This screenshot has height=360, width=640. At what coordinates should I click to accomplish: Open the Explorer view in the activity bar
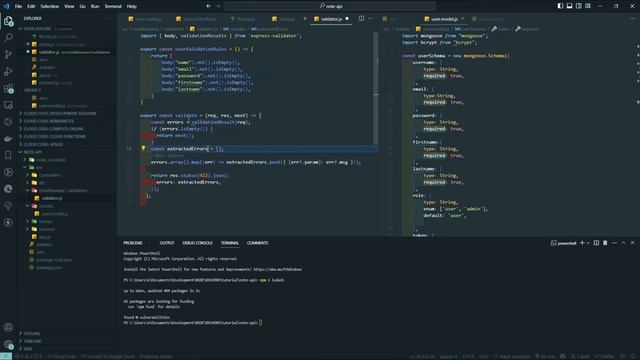tap(8, 21)
